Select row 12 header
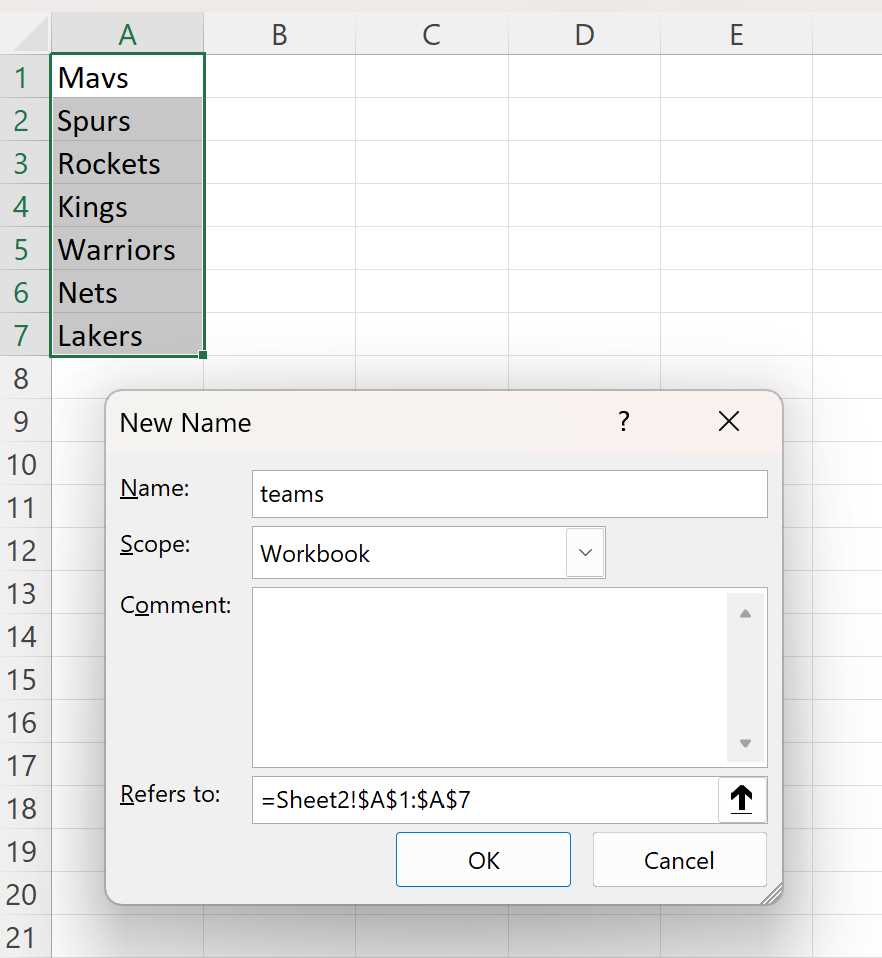882x958 pixels. click(25, 550)
